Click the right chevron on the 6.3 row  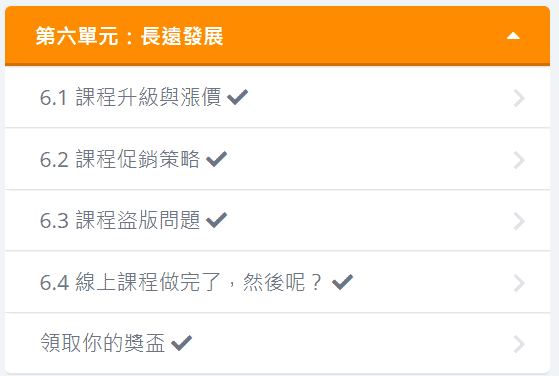click(519, 221)
